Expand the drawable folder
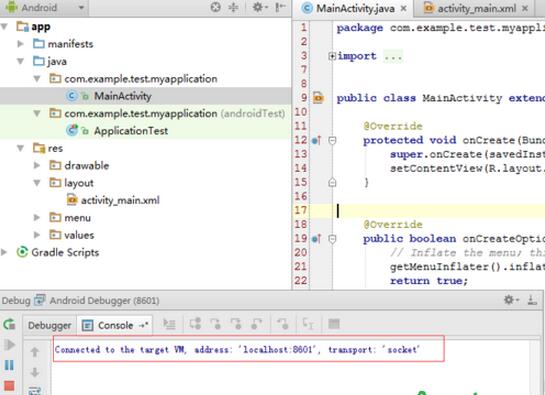This screenshot has width=545, height=395. click(37, 166)
